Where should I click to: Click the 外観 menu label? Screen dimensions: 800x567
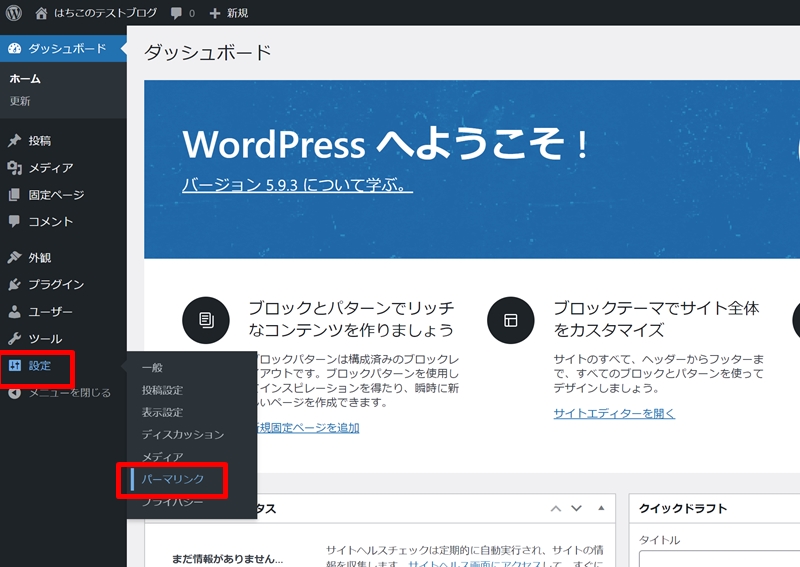[39, 258]
